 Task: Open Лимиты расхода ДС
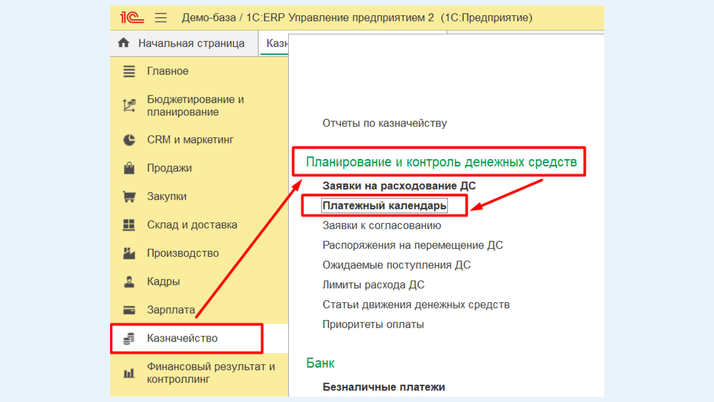click(373, 285)
